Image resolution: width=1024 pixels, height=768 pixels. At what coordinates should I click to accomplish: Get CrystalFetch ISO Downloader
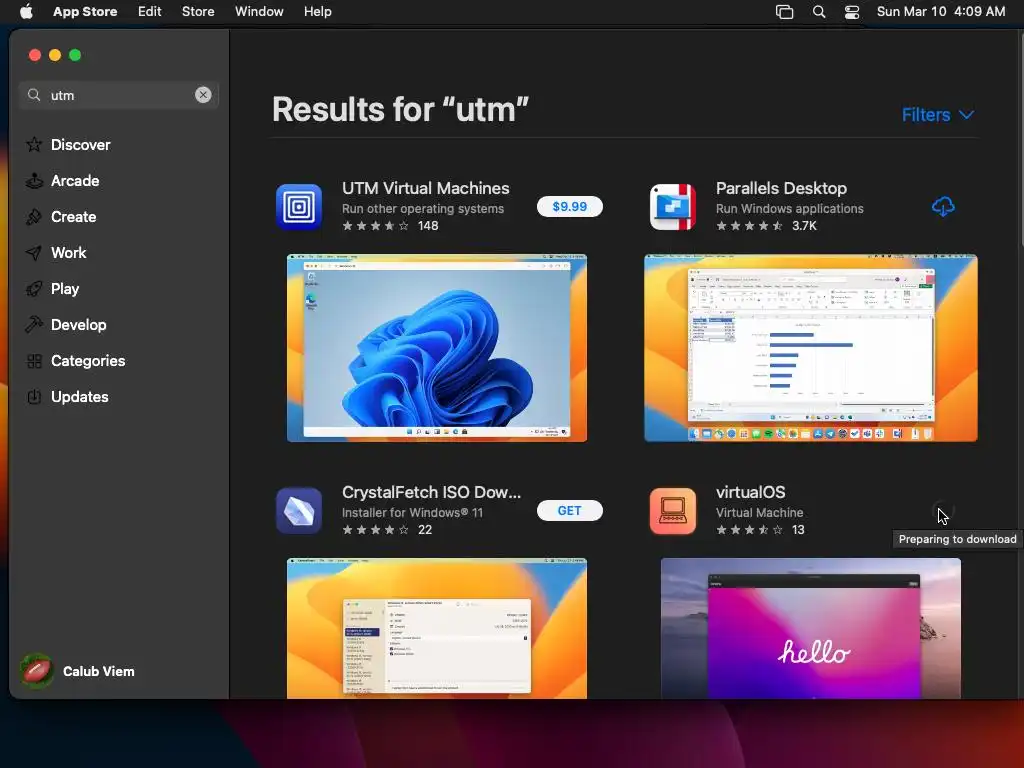[569, 511]
